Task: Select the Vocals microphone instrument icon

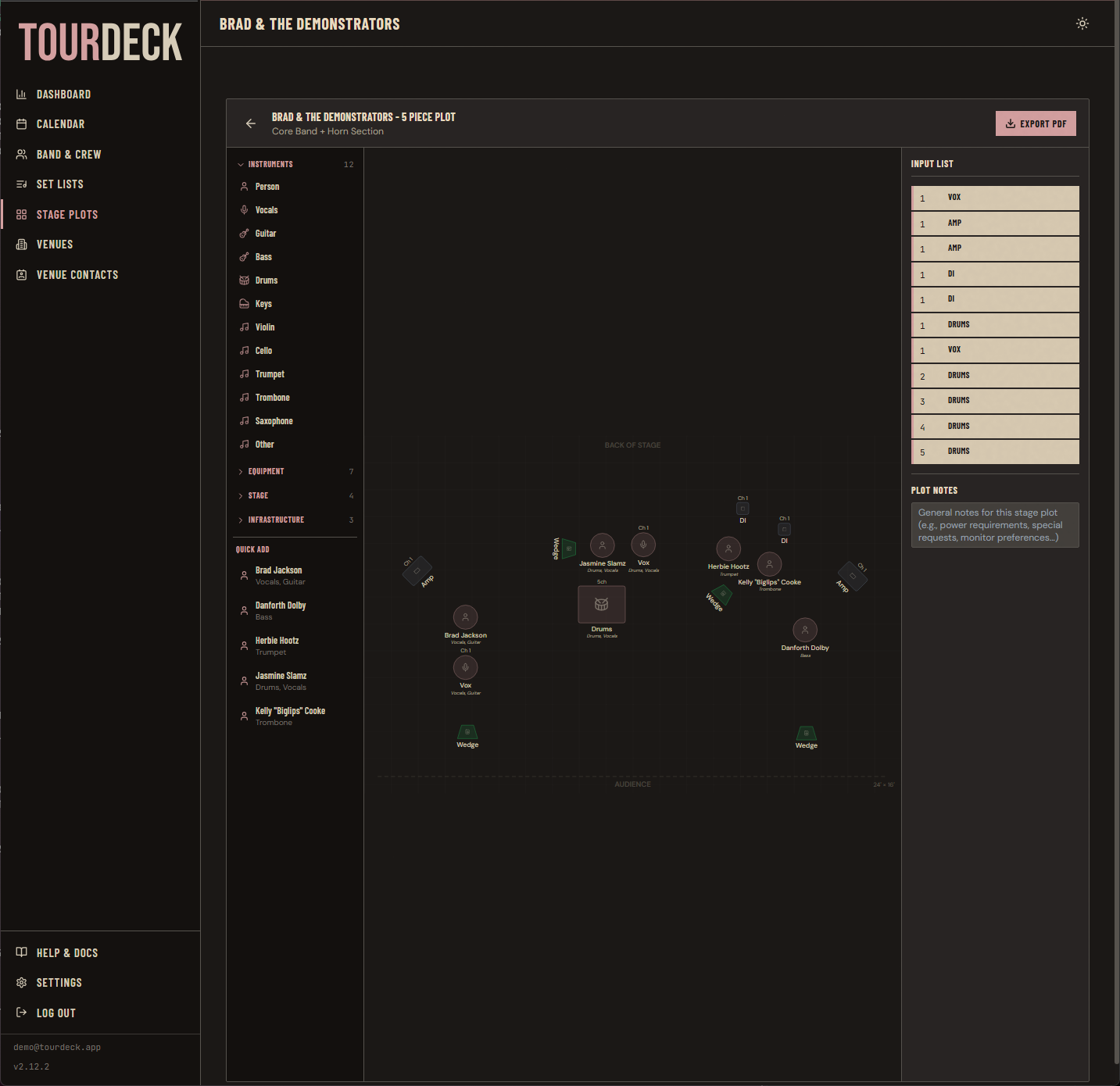Action: pos(245,209)
